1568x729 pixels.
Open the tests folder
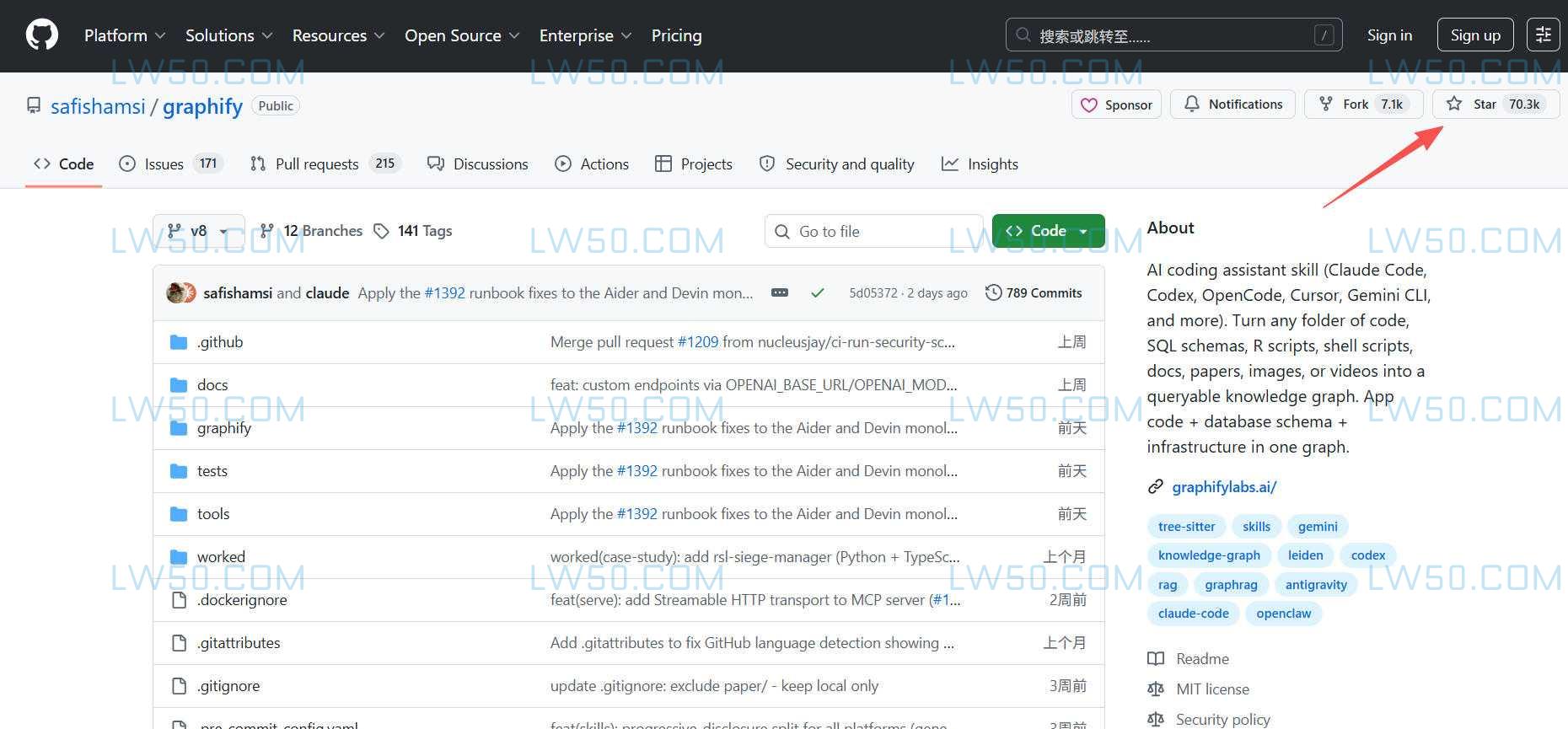point(212,471)
